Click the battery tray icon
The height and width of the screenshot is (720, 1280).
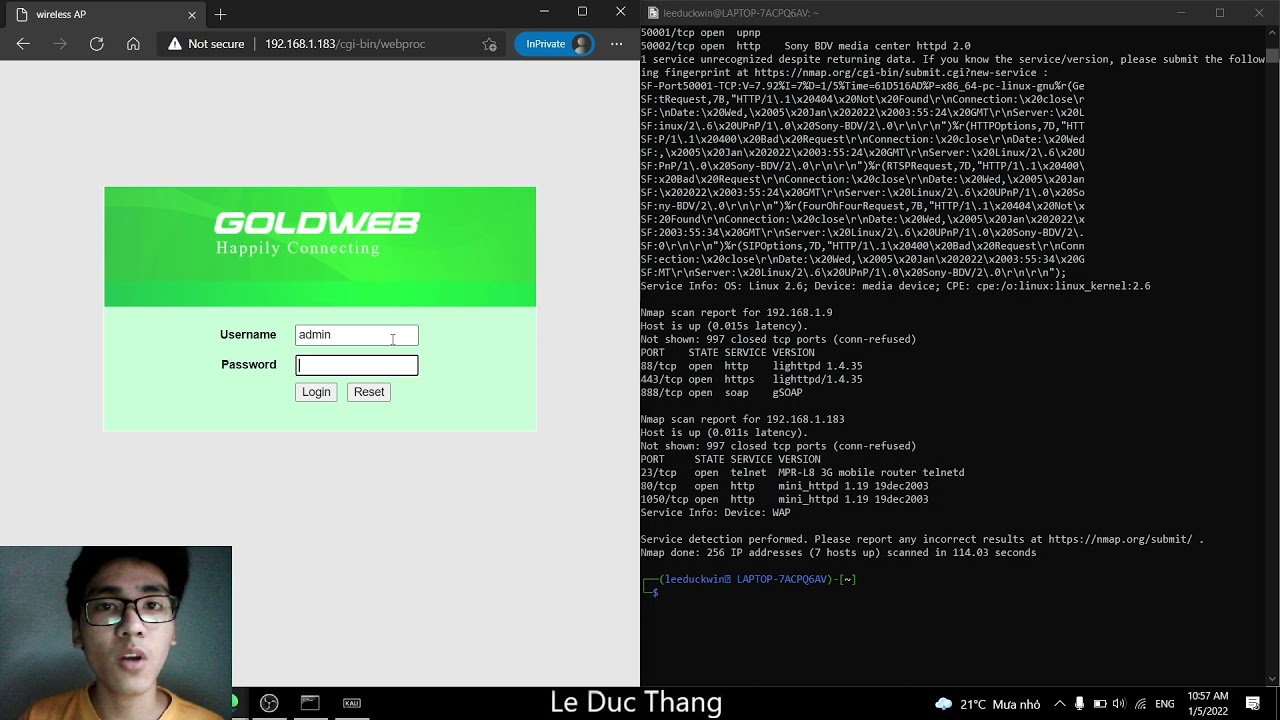(1100, 703)
